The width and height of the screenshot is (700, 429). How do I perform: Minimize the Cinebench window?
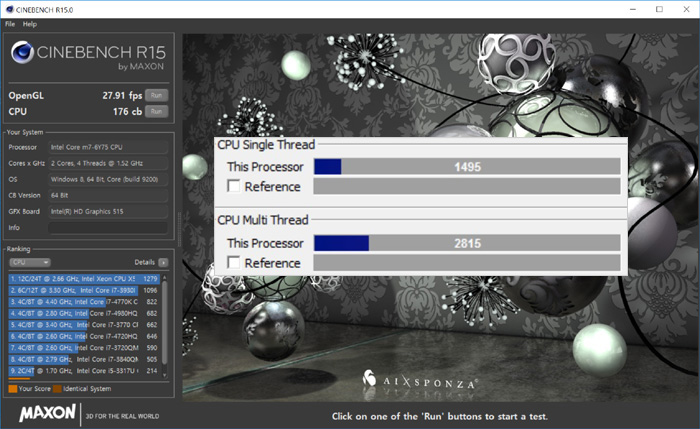pyautogui.click(x=633, y=9)
